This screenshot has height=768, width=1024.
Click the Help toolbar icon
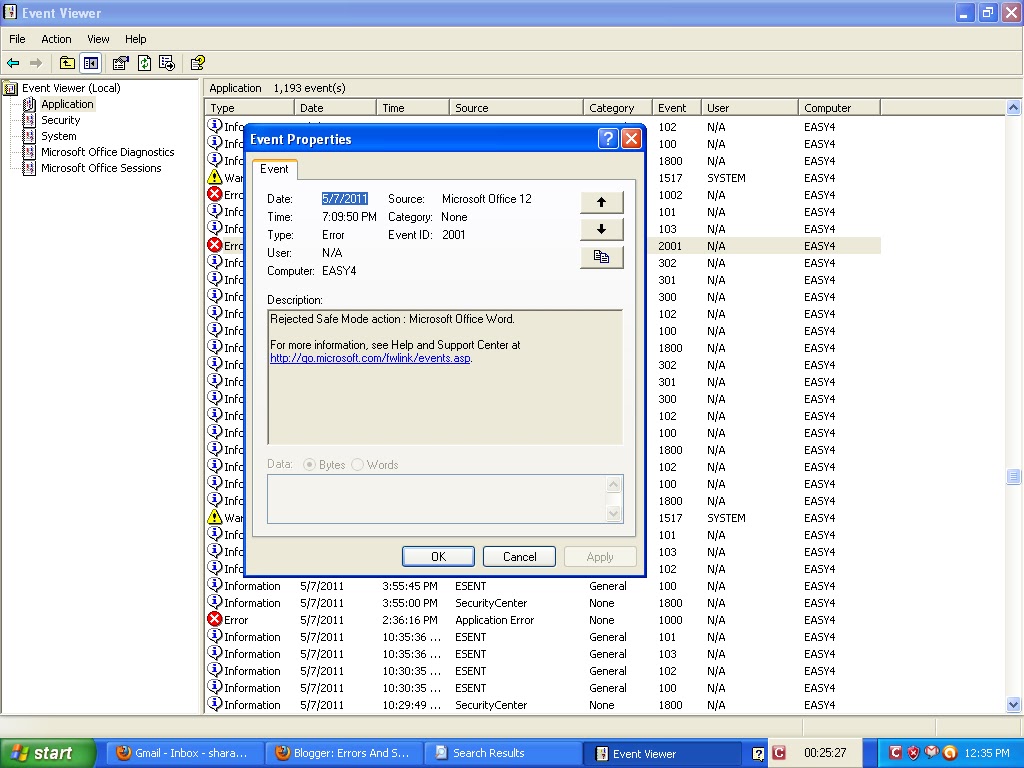pos(197,63)
